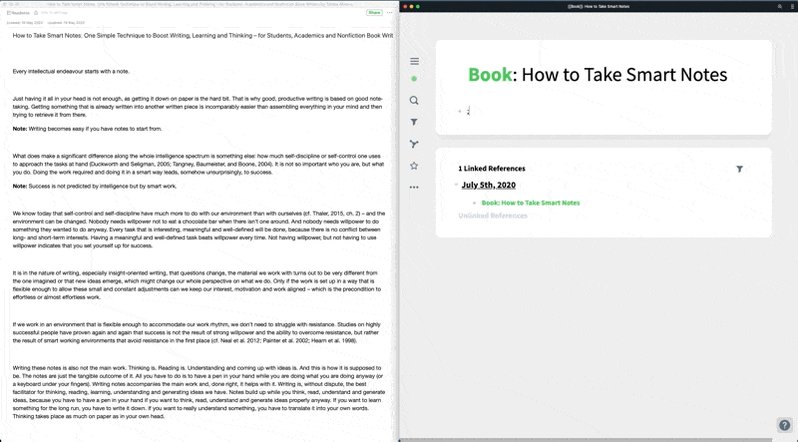The height and width of the screenshot is (442, 798).
Task: Click paragraph starting 'If we work in an environment'
Action: pos(196,333)
